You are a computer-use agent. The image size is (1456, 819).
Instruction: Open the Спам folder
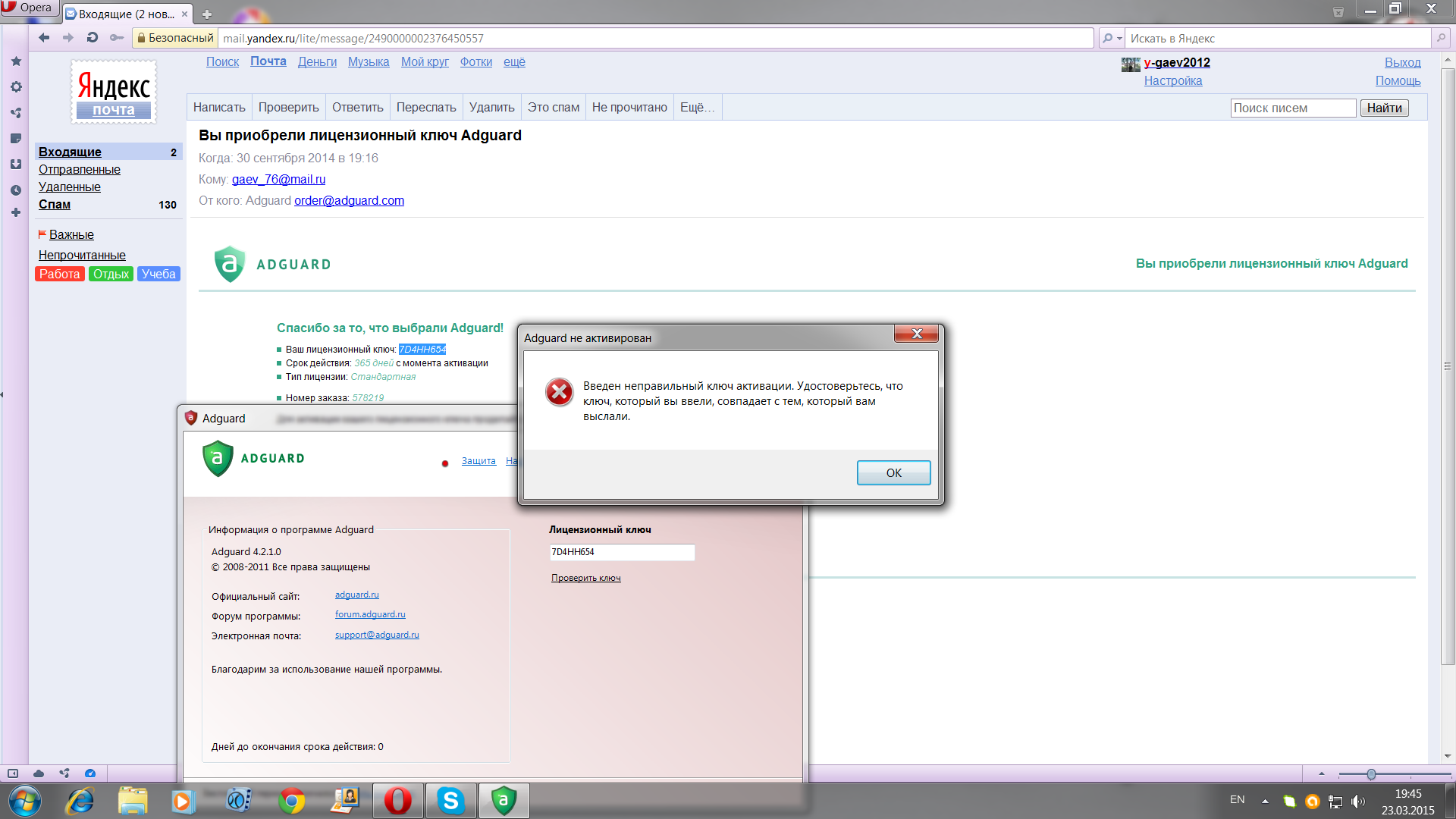click(55, 205)
